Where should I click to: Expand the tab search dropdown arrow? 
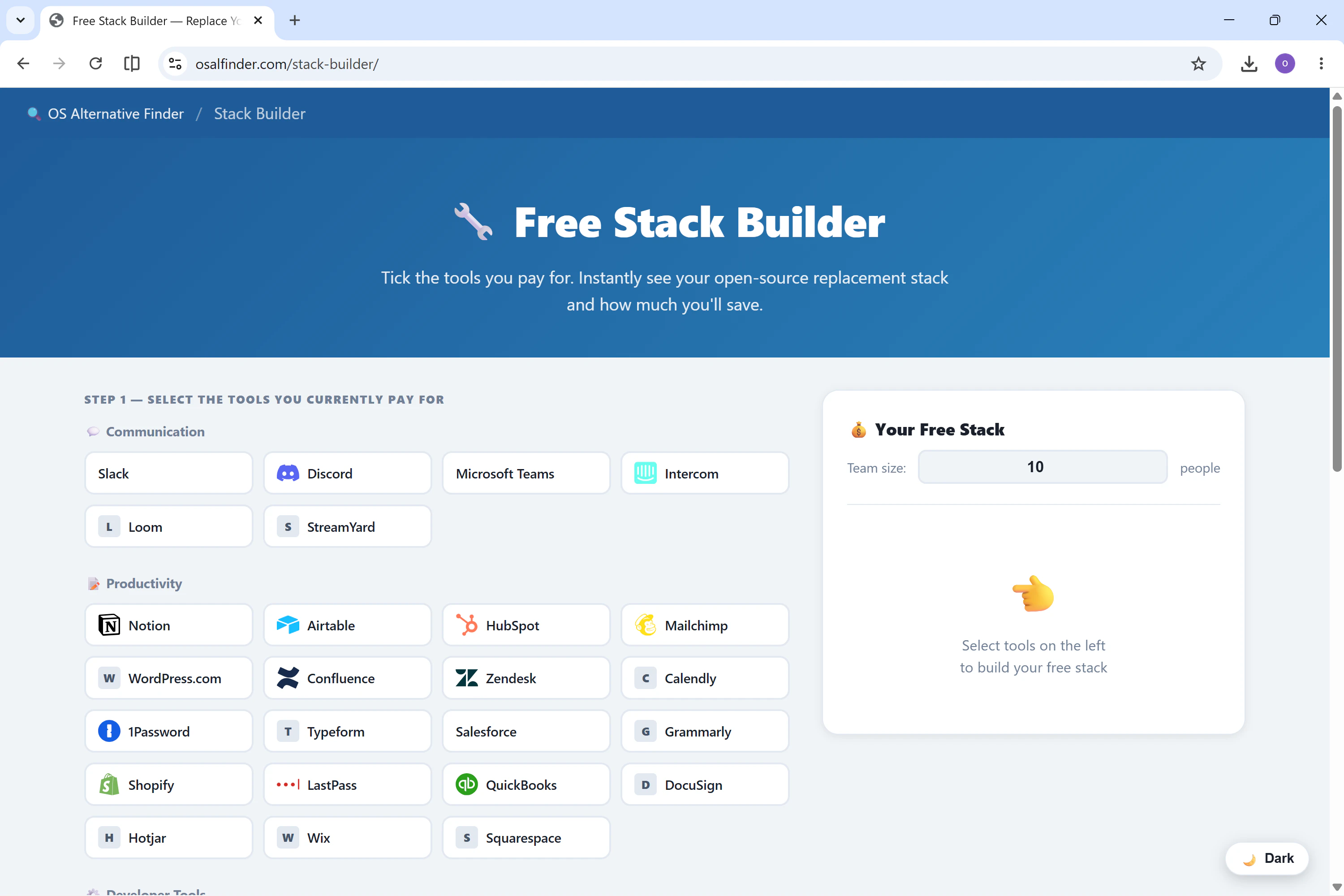point(21,21)
